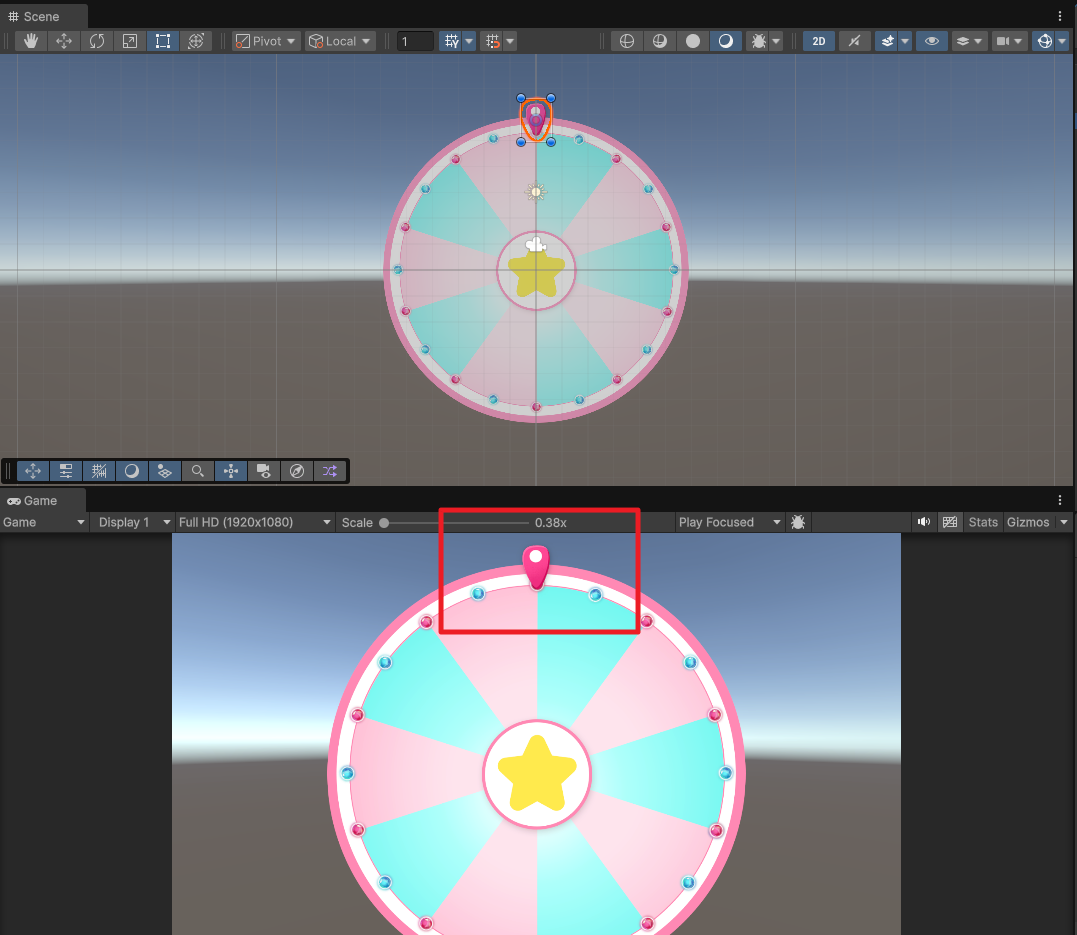Toggle the Cameras overlay icon

coord(264,471)
